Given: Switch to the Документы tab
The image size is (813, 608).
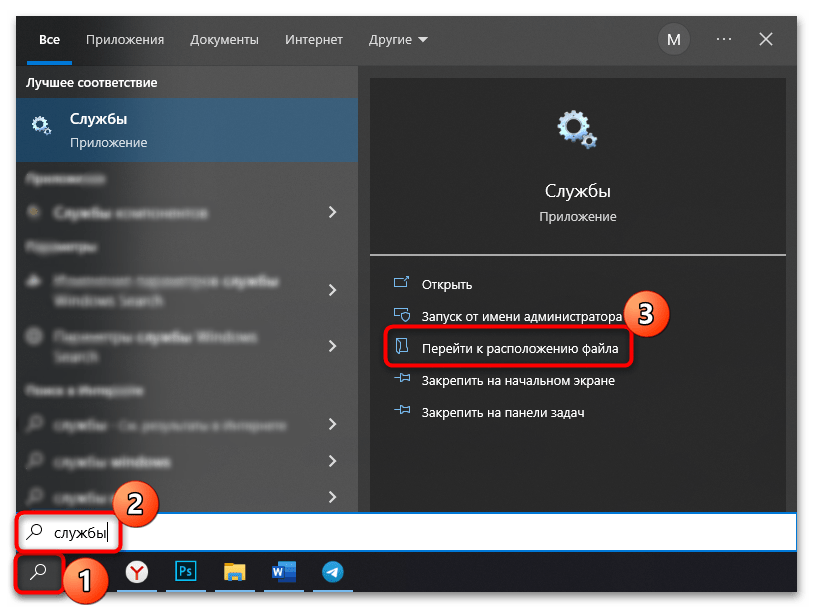Looking at the screenshot, I should pos(224,40).
